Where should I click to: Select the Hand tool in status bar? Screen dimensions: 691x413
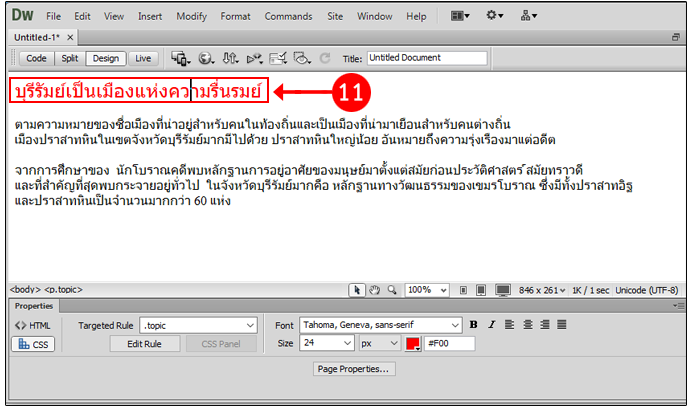pos(373,289)
